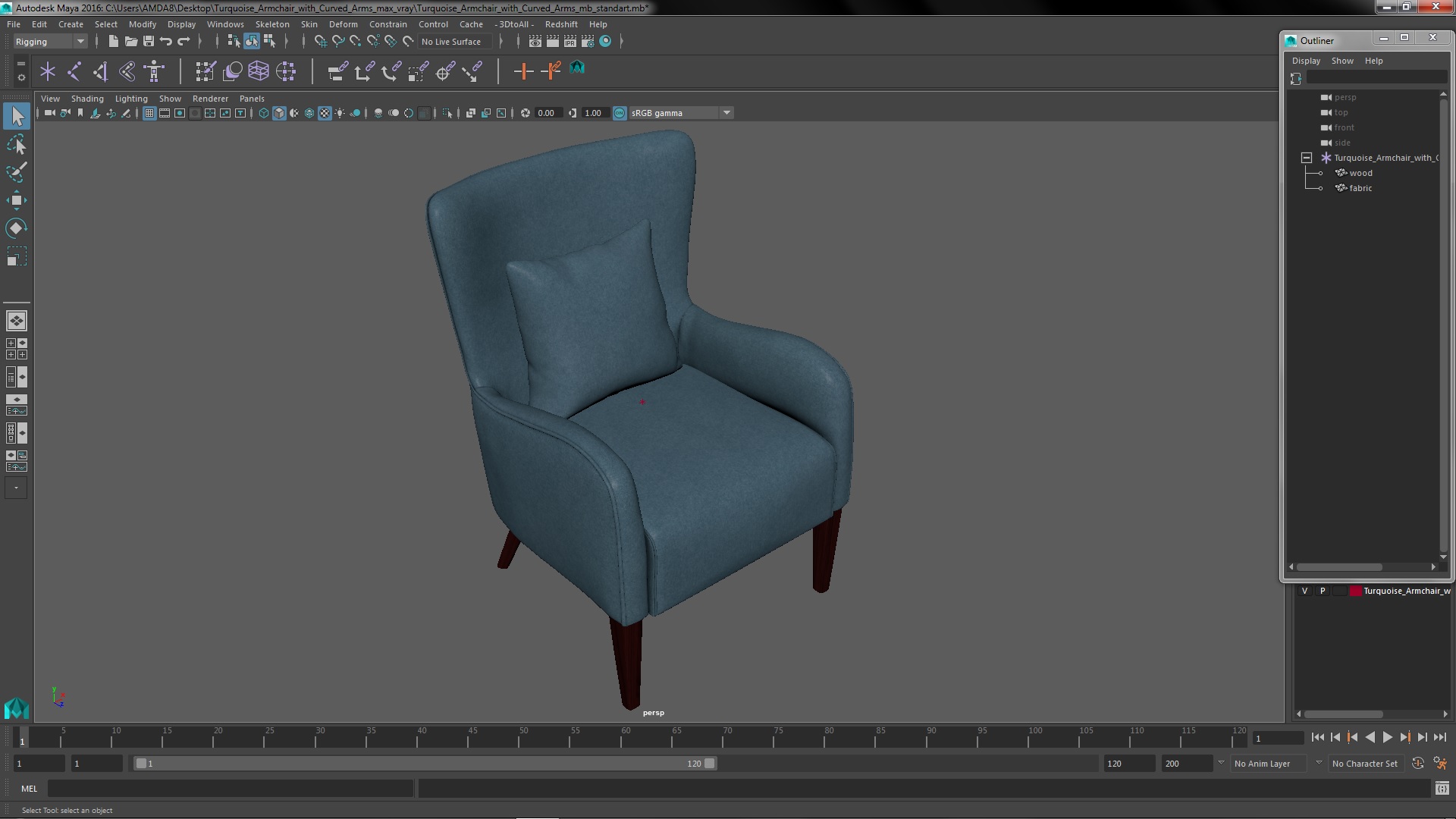
Task: Apply Point constraint from shelf
Action: (365, 72)
